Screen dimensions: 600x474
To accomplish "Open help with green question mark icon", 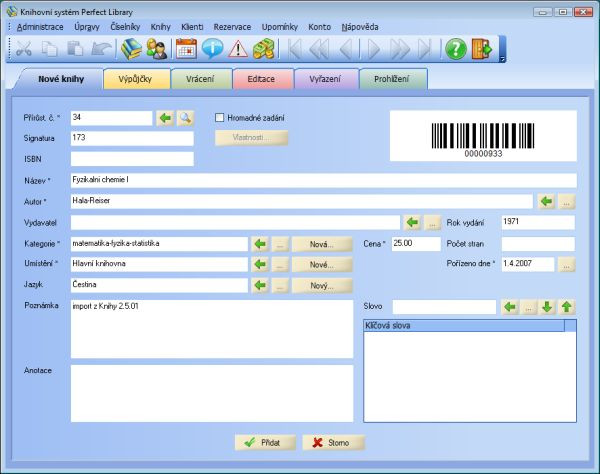I will [x=456, y=49].
